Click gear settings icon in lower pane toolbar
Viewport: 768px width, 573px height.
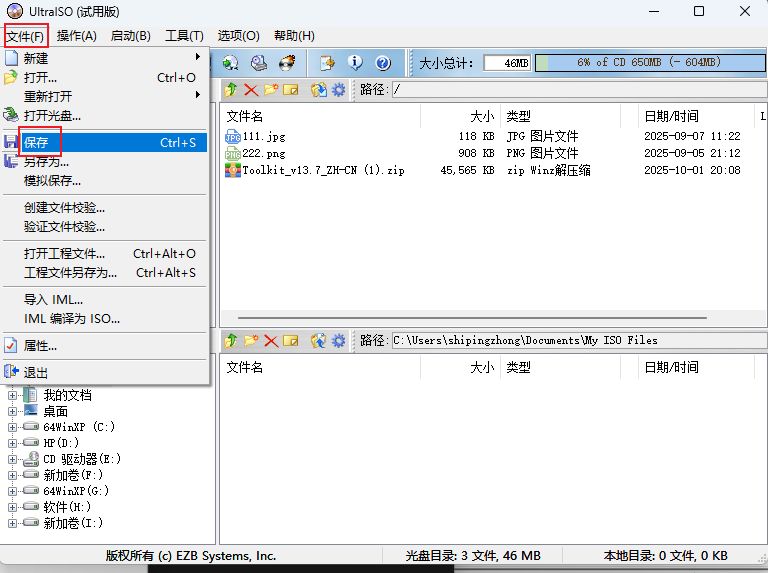339,340
